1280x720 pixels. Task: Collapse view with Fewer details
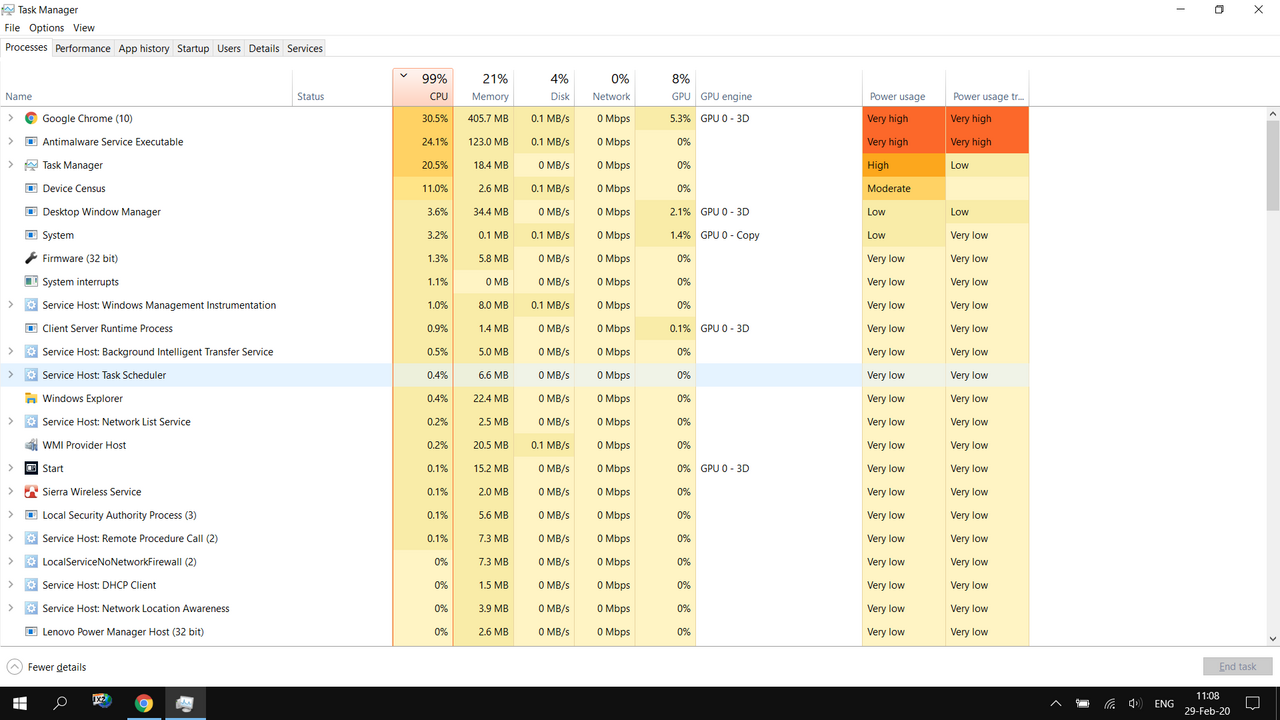[x=47, y=667]
